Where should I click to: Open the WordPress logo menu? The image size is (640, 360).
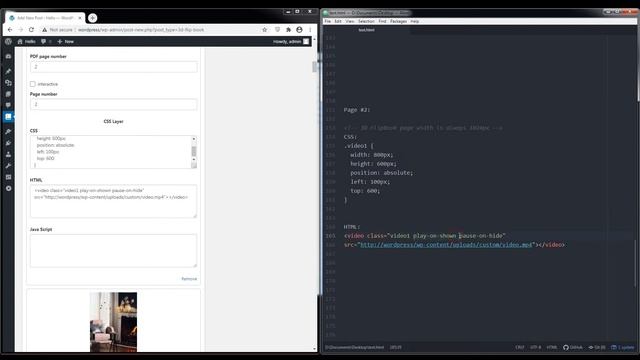pyautogui.click(x=8, y=41)
